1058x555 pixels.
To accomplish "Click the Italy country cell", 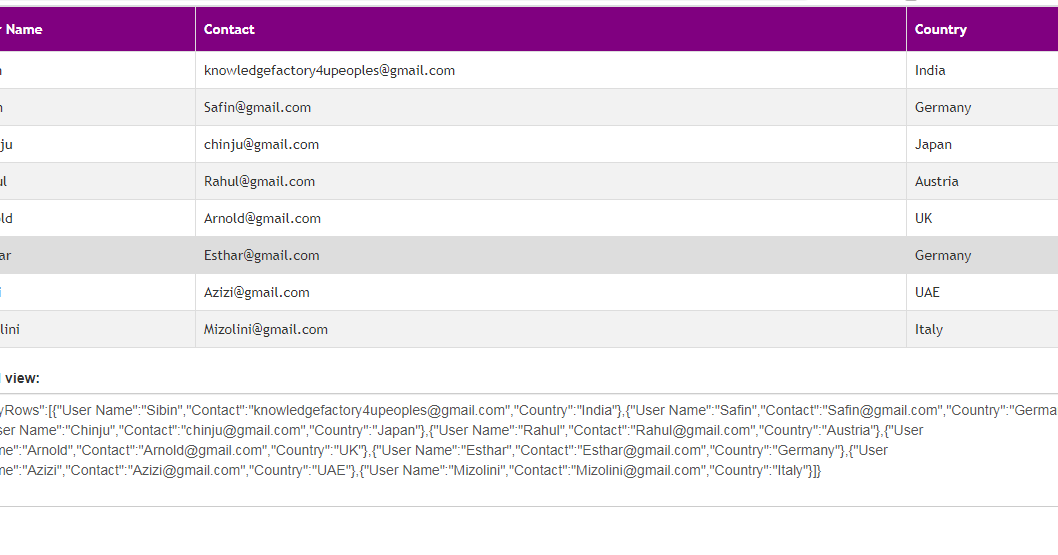I will (x=929, y=329).
